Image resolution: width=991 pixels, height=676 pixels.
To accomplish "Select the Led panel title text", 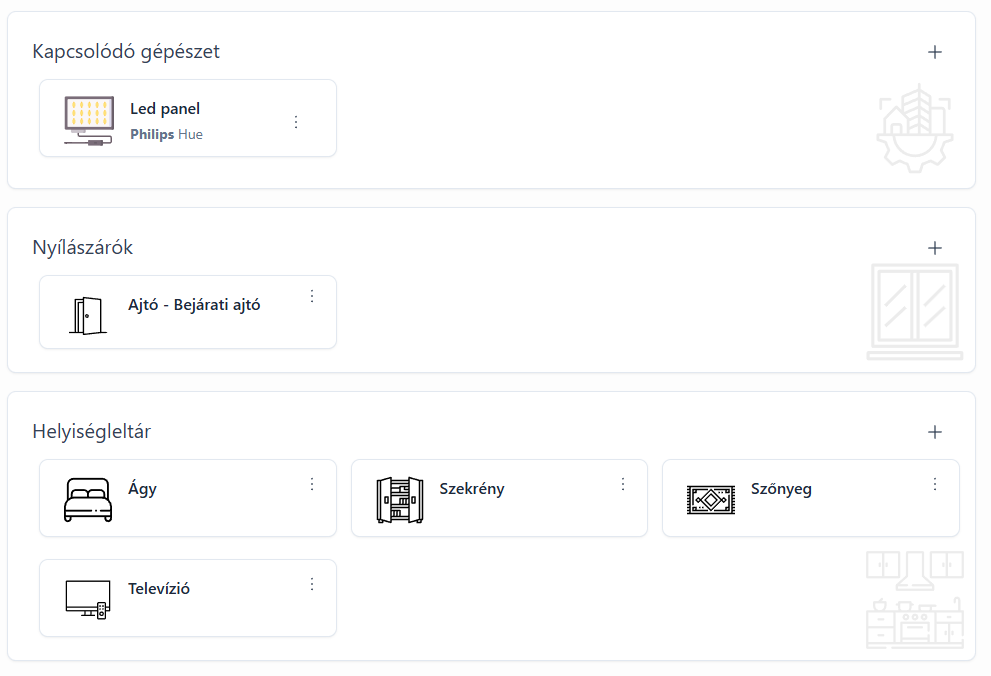I will pyautogui.click(x=165, y=109).
